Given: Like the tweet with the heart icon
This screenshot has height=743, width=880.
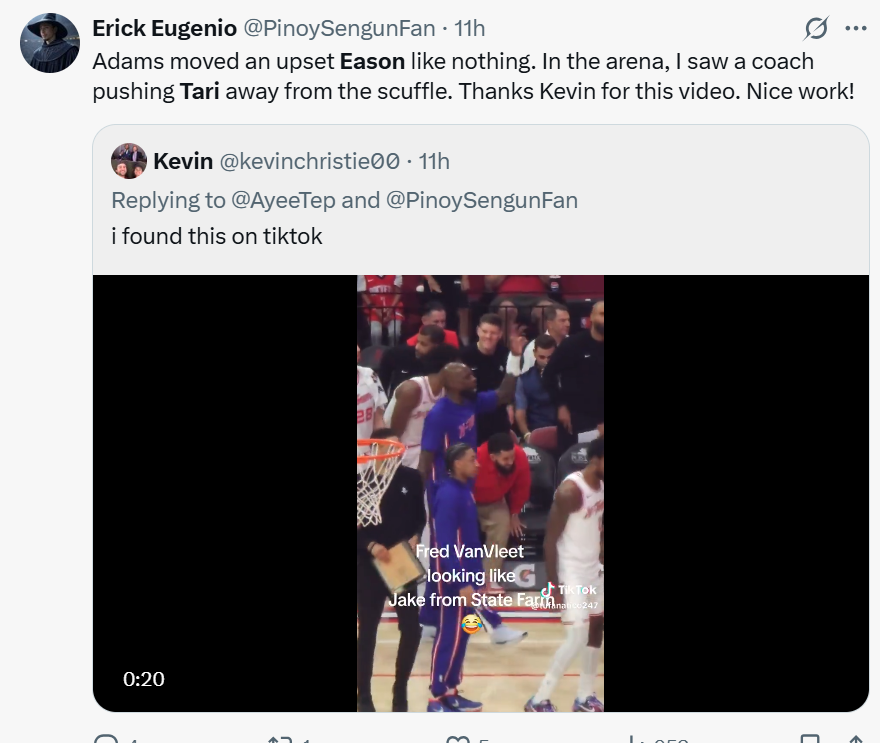Looking at the screenshot, I should [457, 740].
